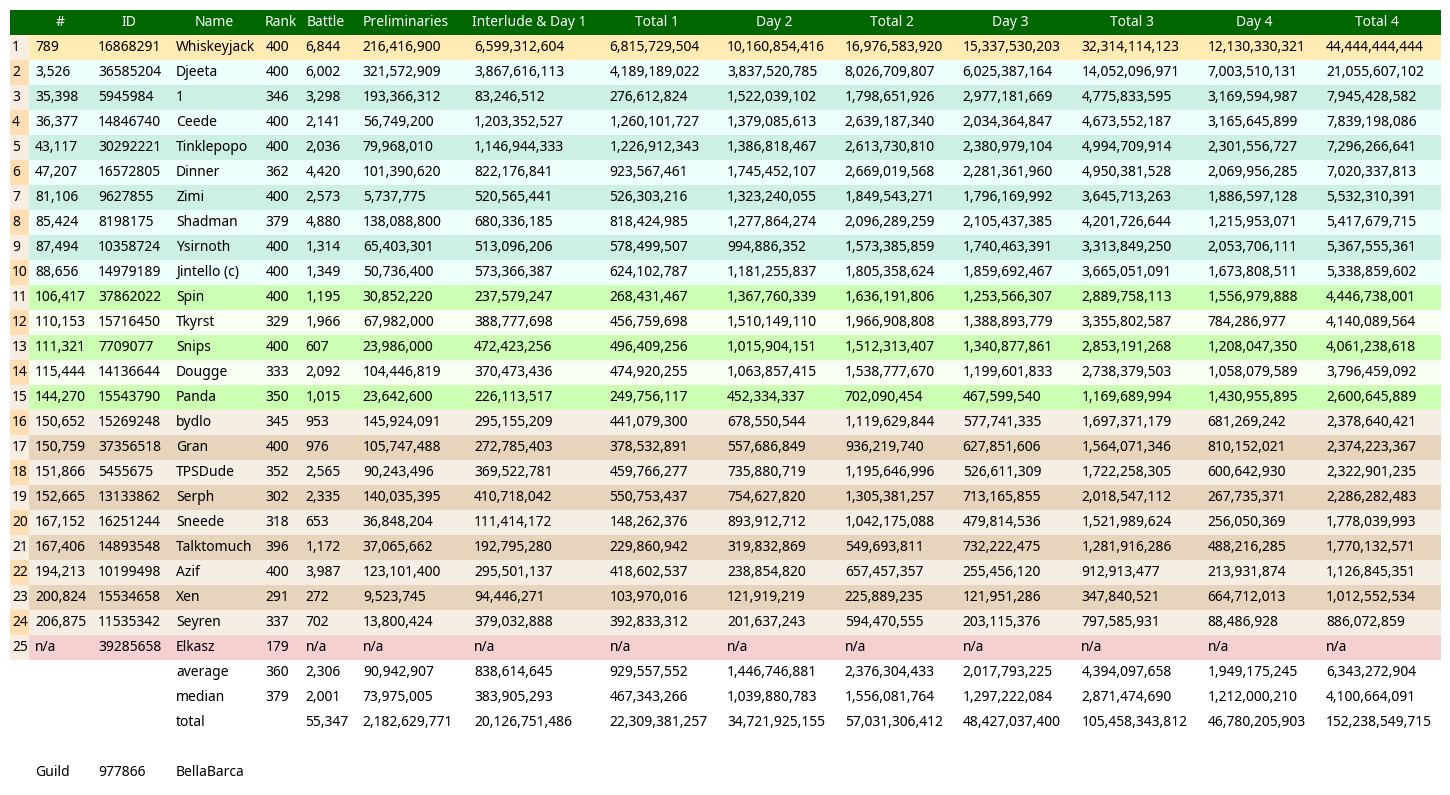
Task: Select the average Total 4 value "6,343,272,904"
Action: coord(1371,671)
